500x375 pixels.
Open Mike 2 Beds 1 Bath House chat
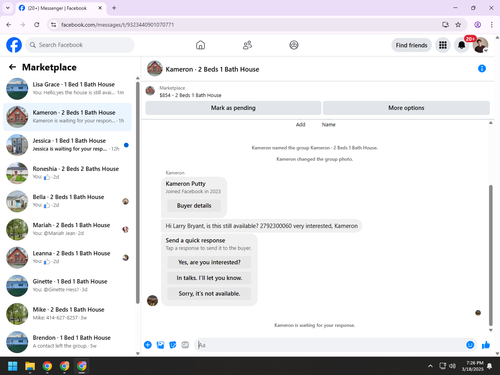[67, 314]
